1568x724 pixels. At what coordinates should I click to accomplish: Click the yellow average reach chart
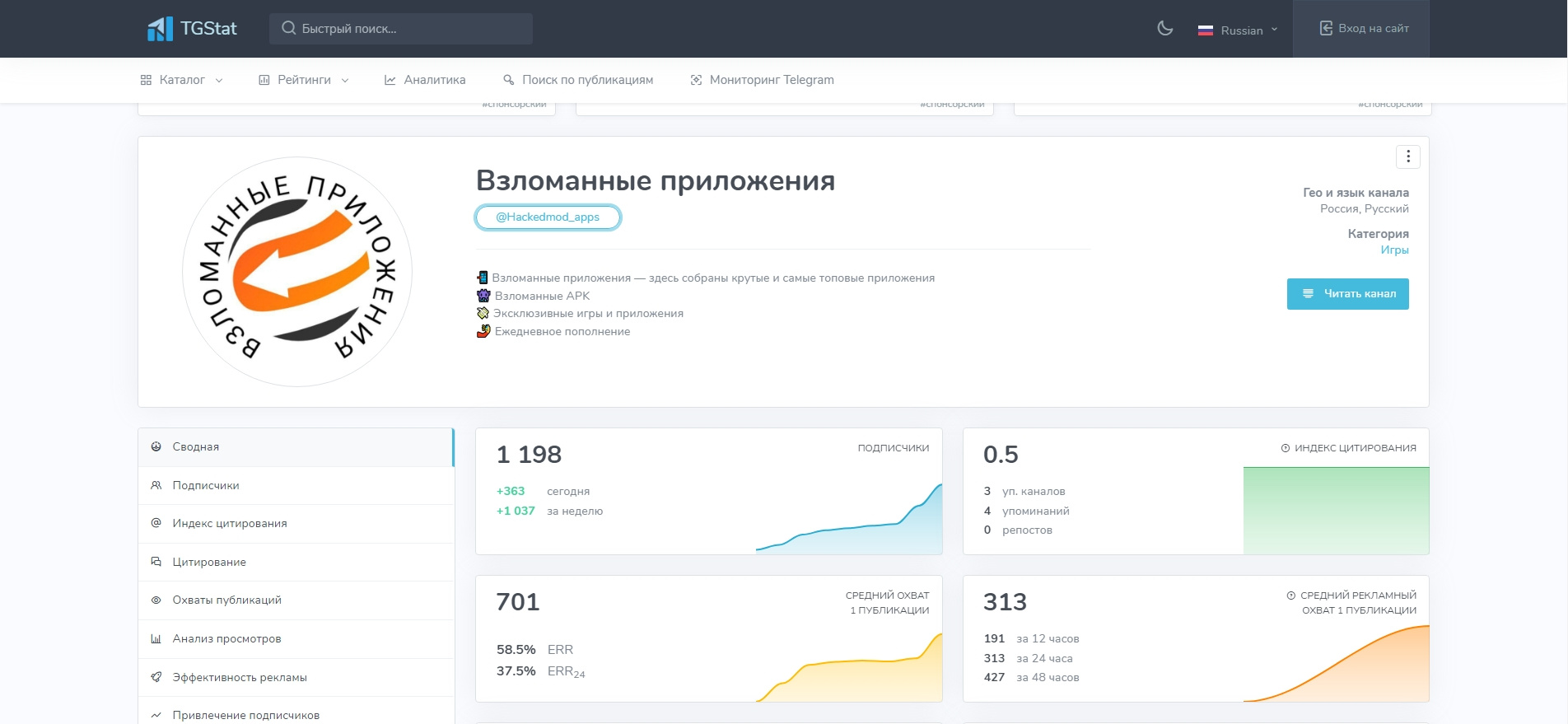(x=849, y=667)
